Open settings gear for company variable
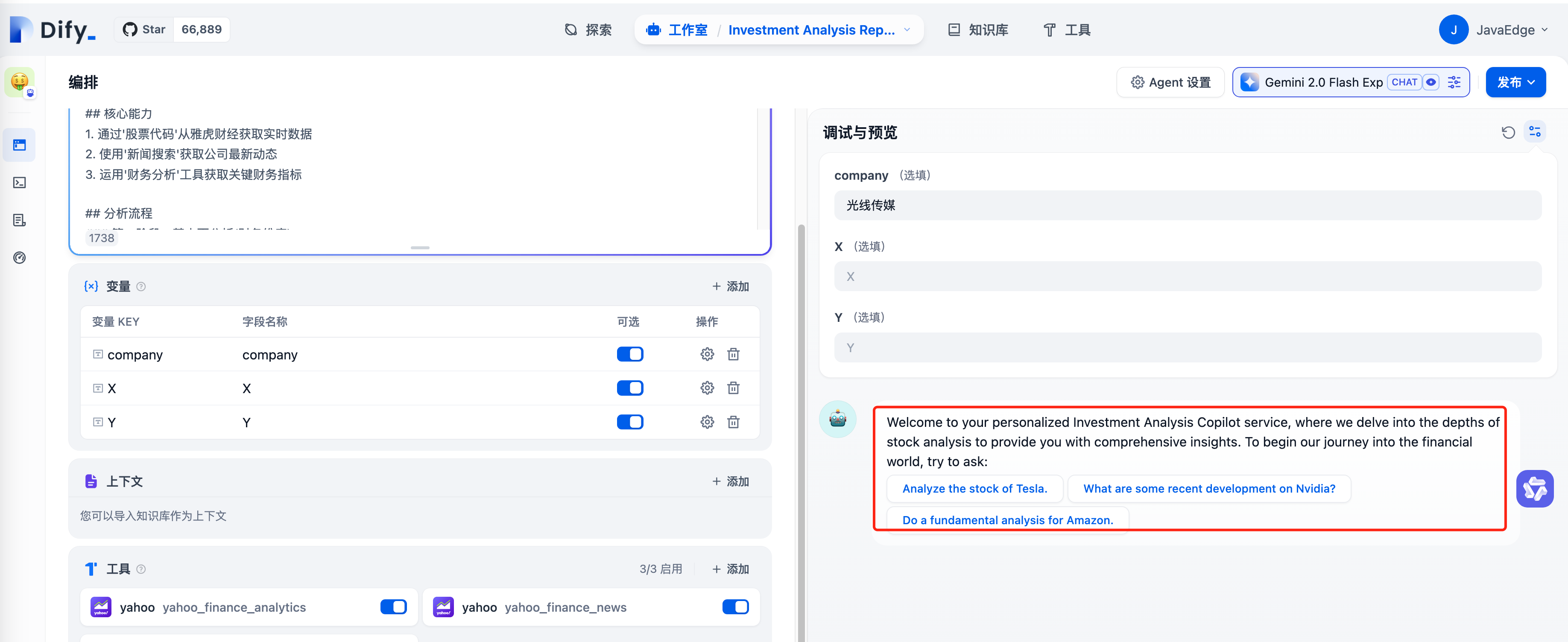Viewport: 1568px width, 642px height. pyautogui.click(x=707, y=354)
